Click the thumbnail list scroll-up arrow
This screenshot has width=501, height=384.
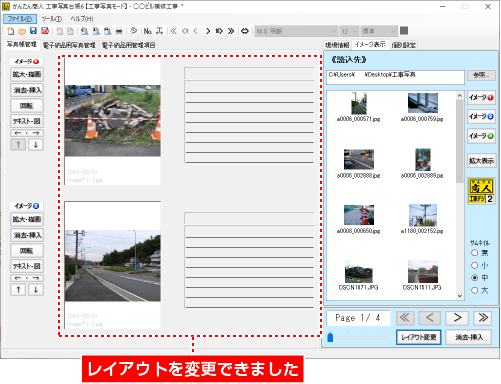[460, 96]
